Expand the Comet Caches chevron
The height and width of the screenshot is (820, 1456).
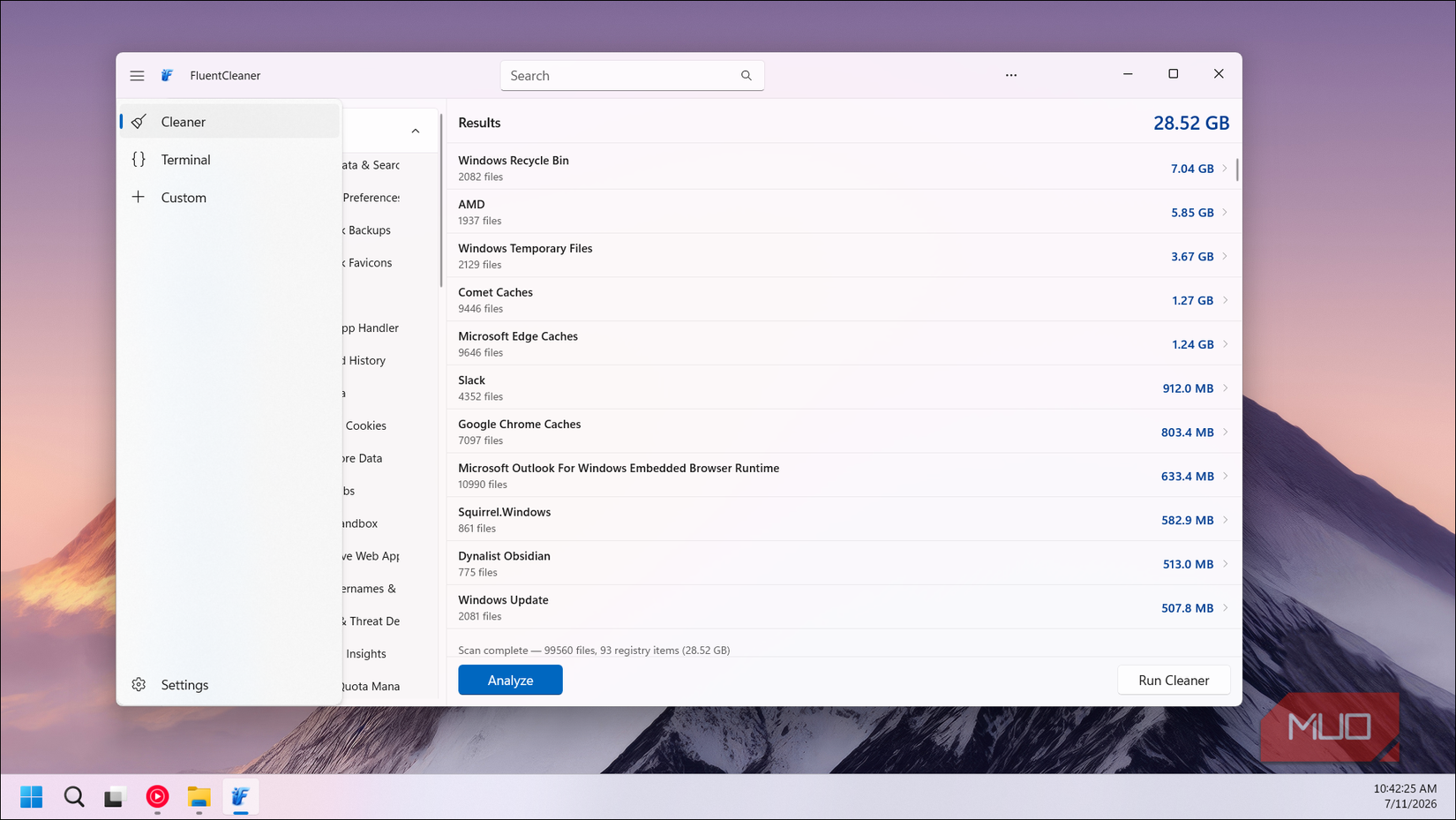point(1225,300)
